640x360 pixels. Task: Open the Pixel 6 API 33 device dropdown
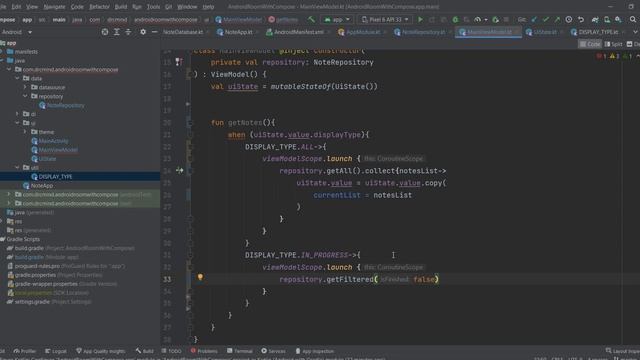384,20
